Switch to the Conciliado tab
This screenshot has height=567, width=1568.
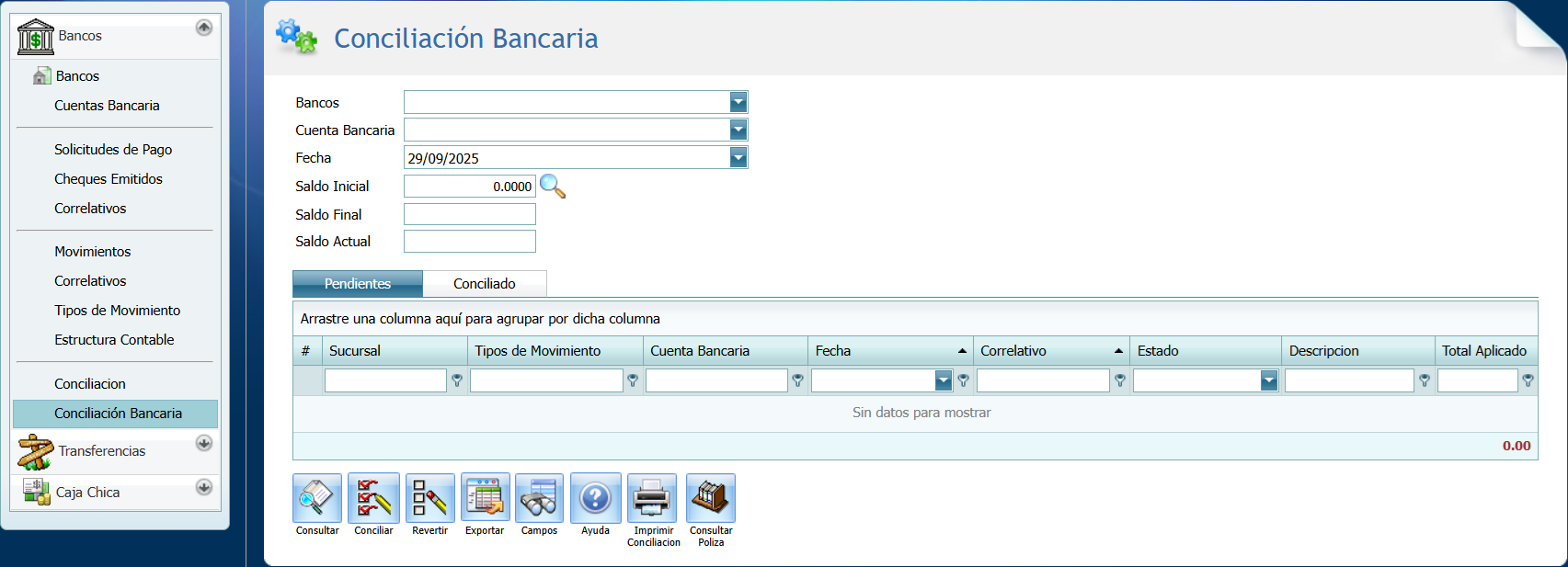coord(484,284)
